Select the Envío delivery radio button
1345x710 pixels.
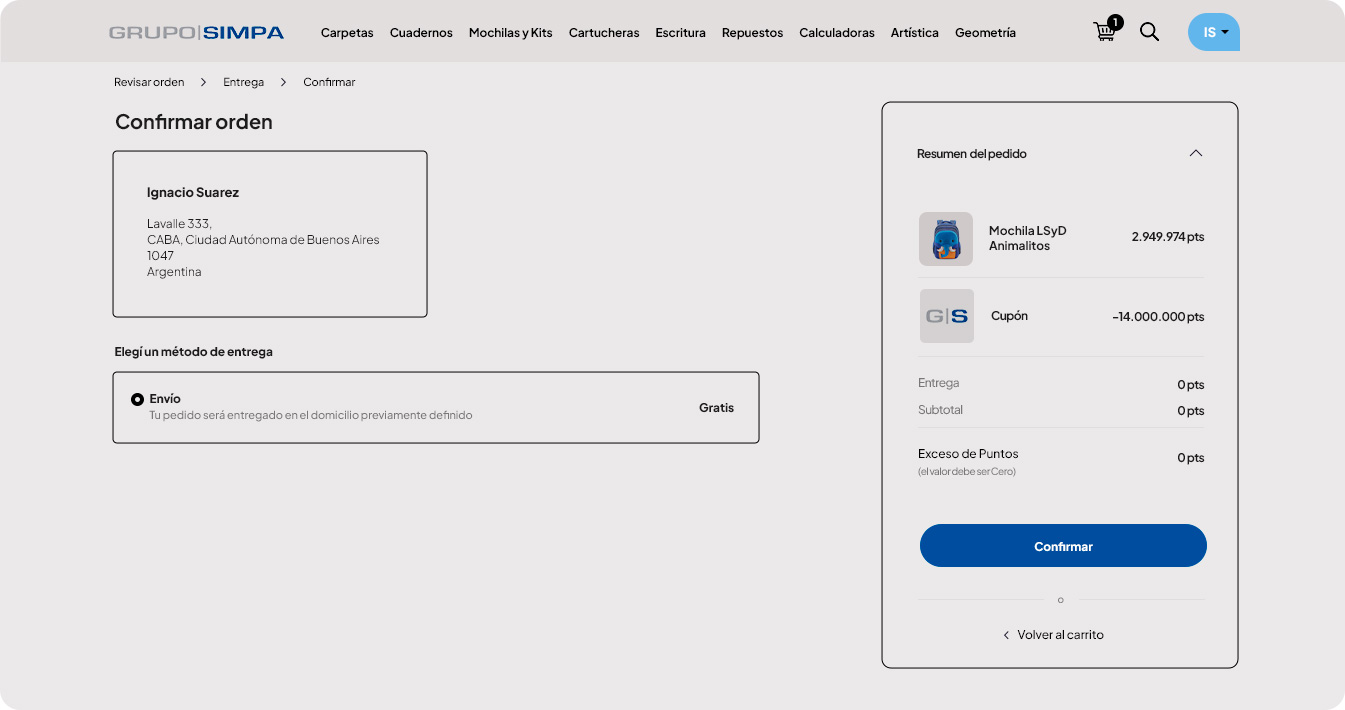[x=138, y=400]
